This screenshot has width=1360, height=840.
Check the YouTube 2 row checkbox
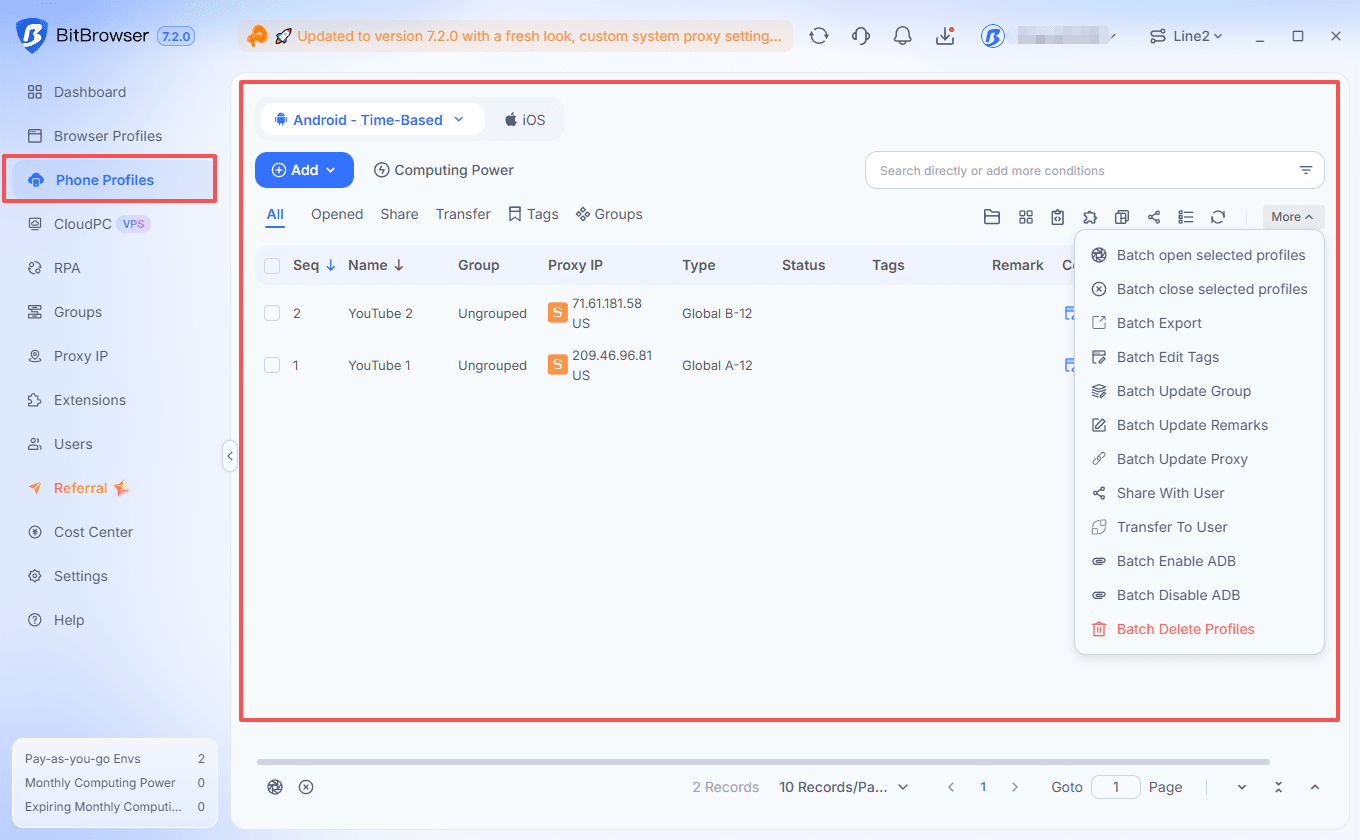[272, 313]
